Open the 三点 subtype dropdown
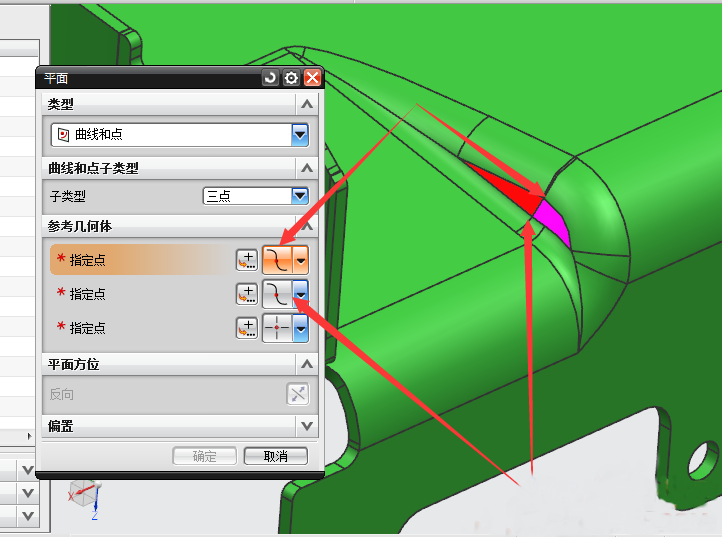Viewport: 722px width, 537px height. (299, 196)
